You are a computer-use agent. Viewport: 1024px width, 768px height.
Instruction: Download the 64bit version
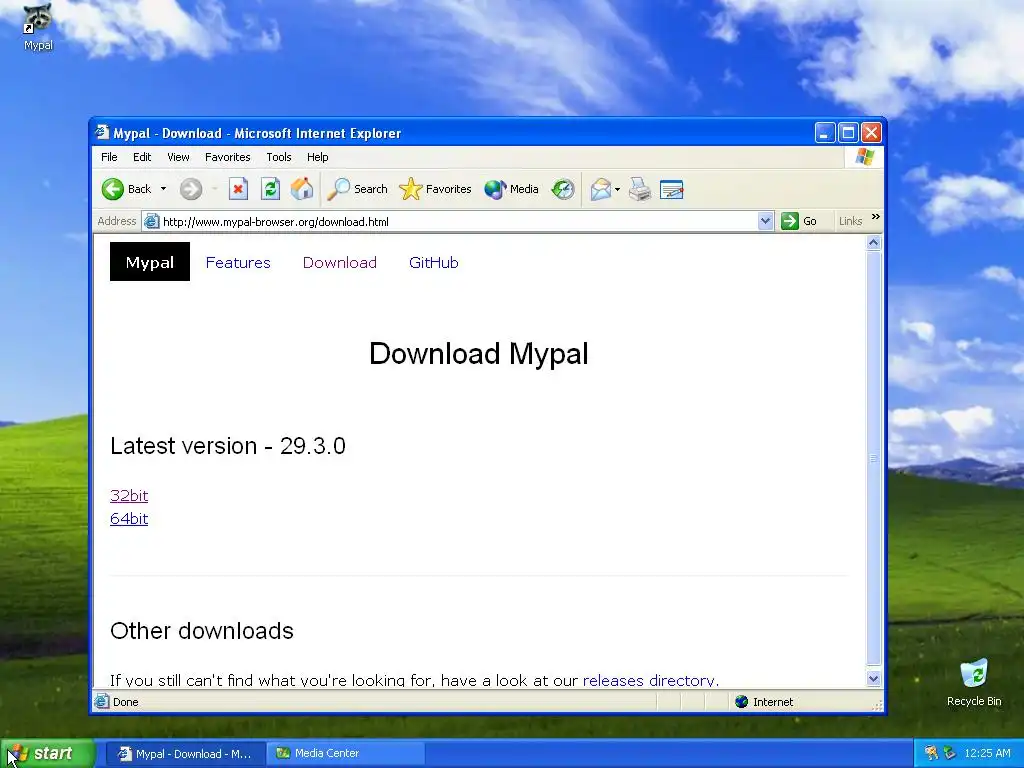point(129,519)
